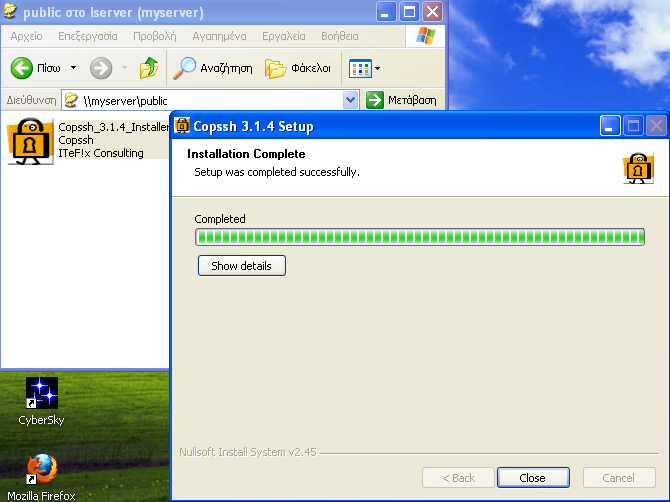Click the completed green progress bar
This screenshot has height=502, width=670.
[x=420, y=237]
